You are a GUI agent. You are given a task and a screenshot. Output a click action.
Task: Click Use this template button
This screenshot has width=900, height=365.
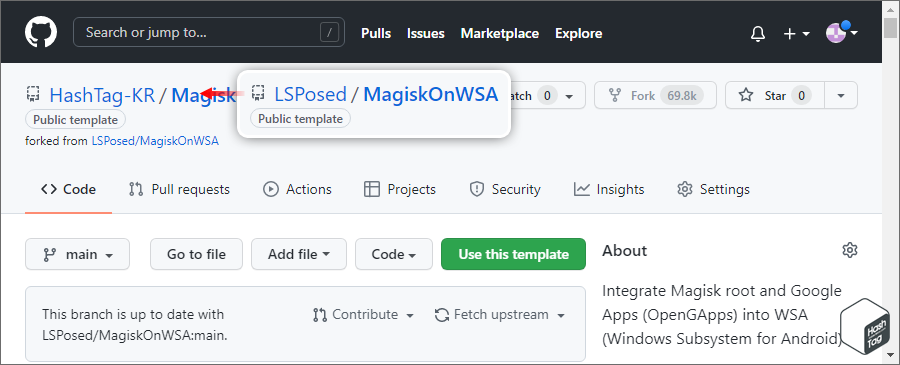tap(514, 254)
